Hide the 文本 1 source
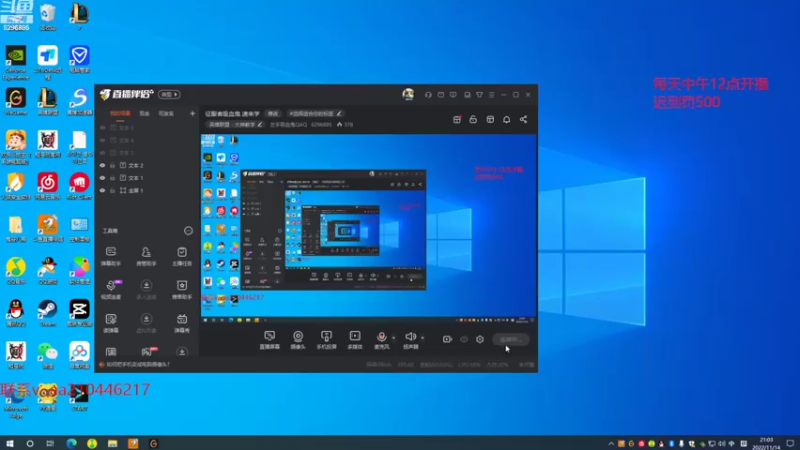800x450 pixels. tap(103, 178)
